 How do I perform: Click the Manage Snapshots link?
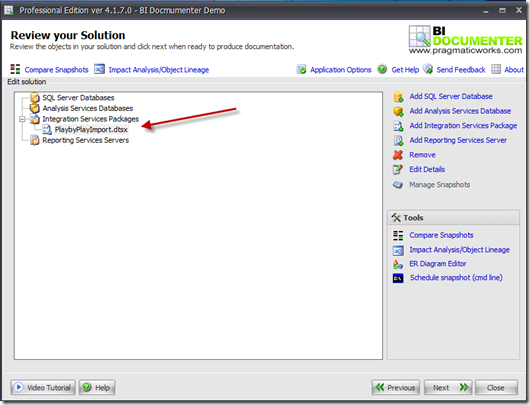[439, 185]
